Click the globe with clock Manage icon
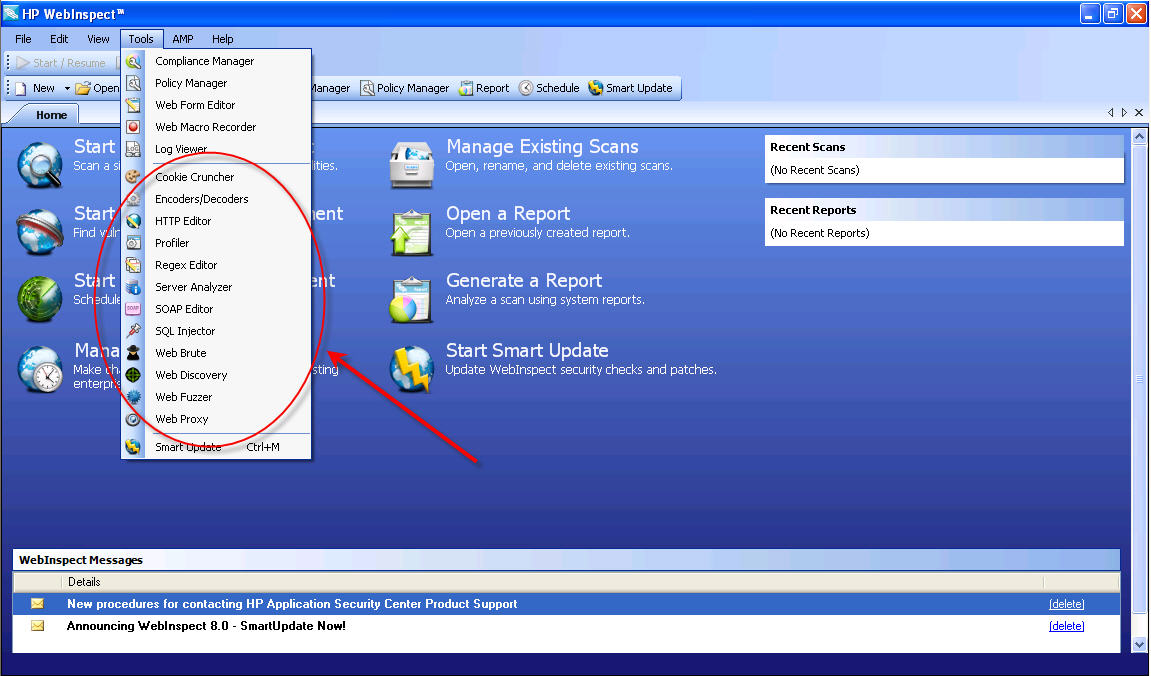The image size is (1151, 676). [40, 368]
